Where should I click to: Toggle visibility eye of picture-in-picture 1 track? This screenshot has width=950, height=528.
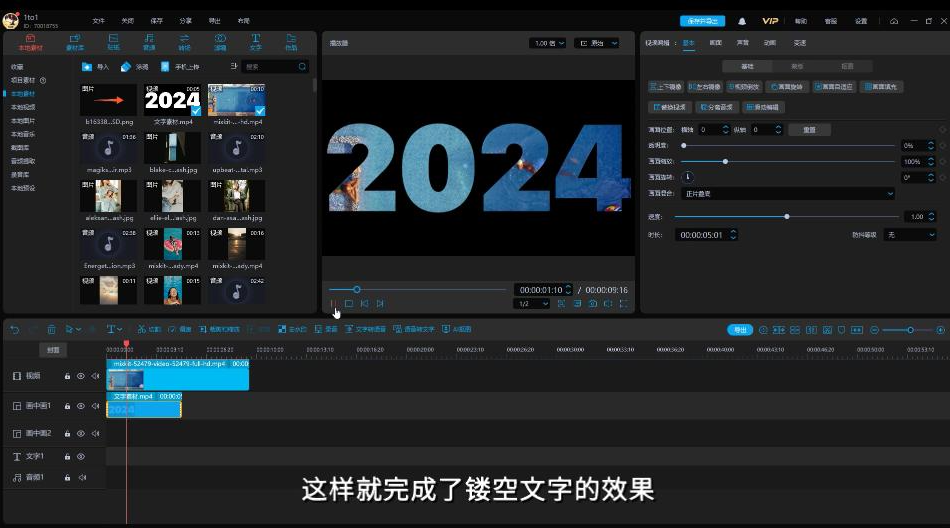[x=81, y=406]
